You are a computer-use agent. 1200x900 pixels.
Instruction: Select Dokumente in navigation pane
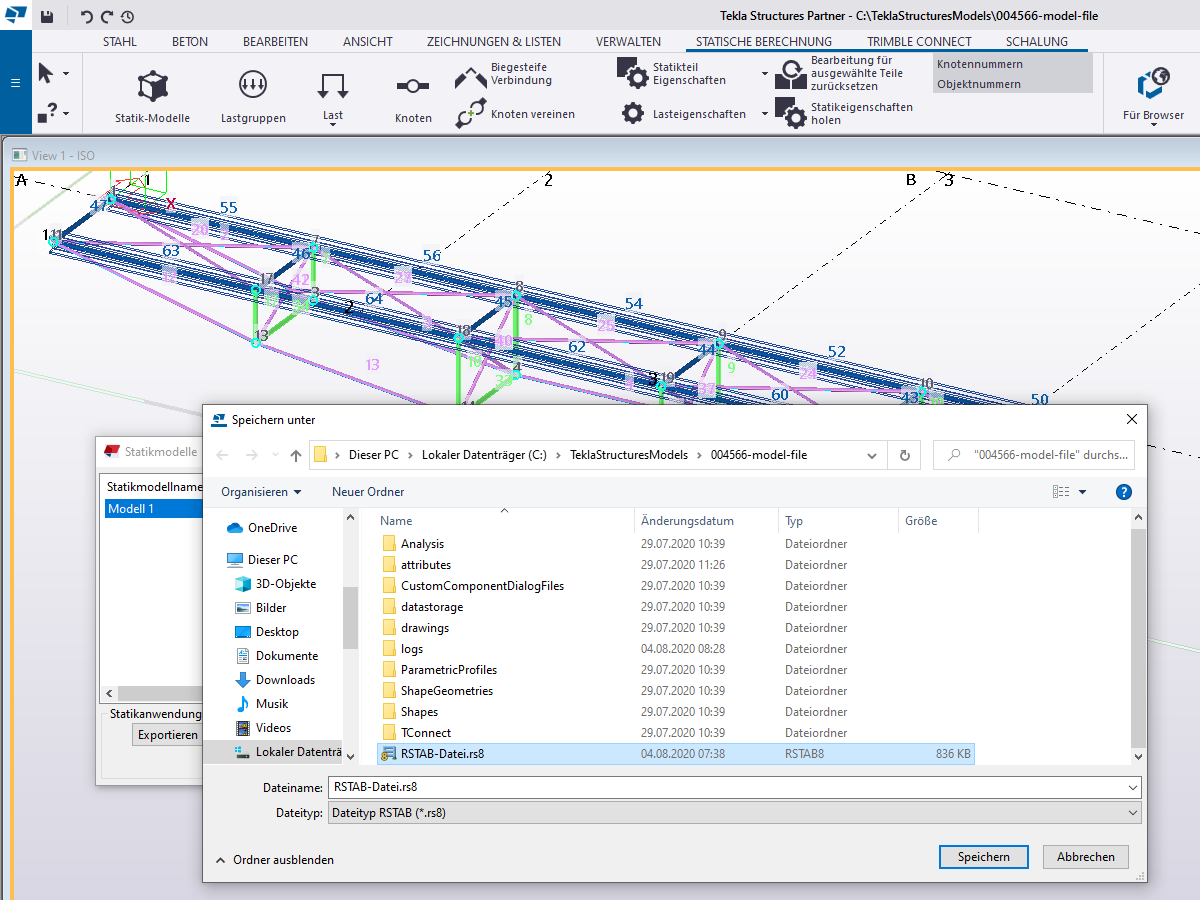pos(276,656)
